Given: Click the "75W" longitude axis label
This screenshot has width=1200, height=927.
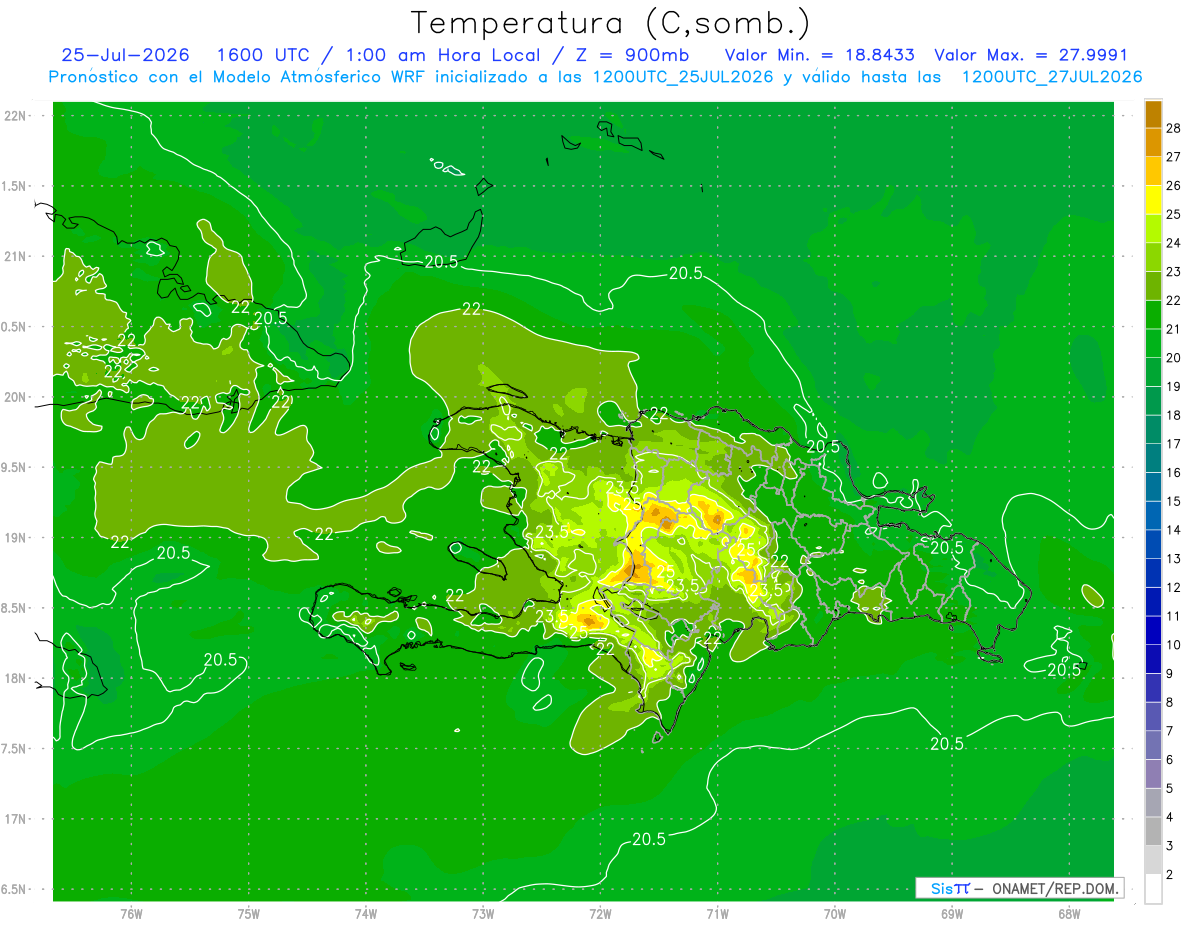Looking at the screenshot, I should (248, 914).
